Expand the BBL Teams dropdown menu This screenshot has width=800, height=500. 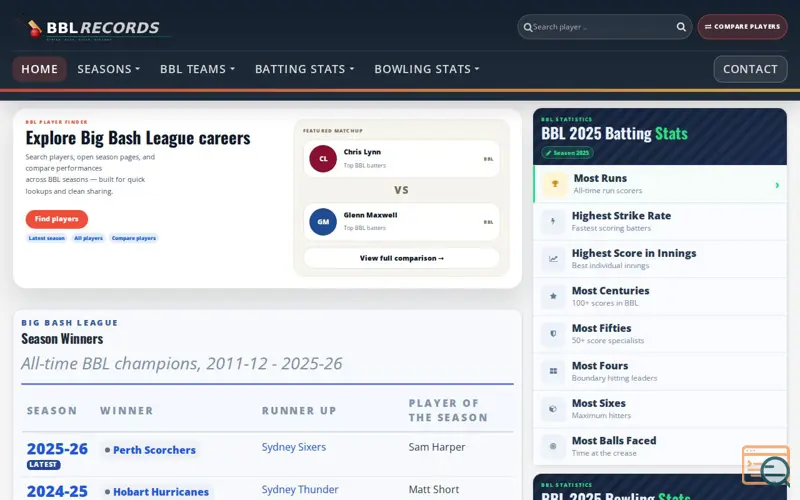click(x=197, y=69)
